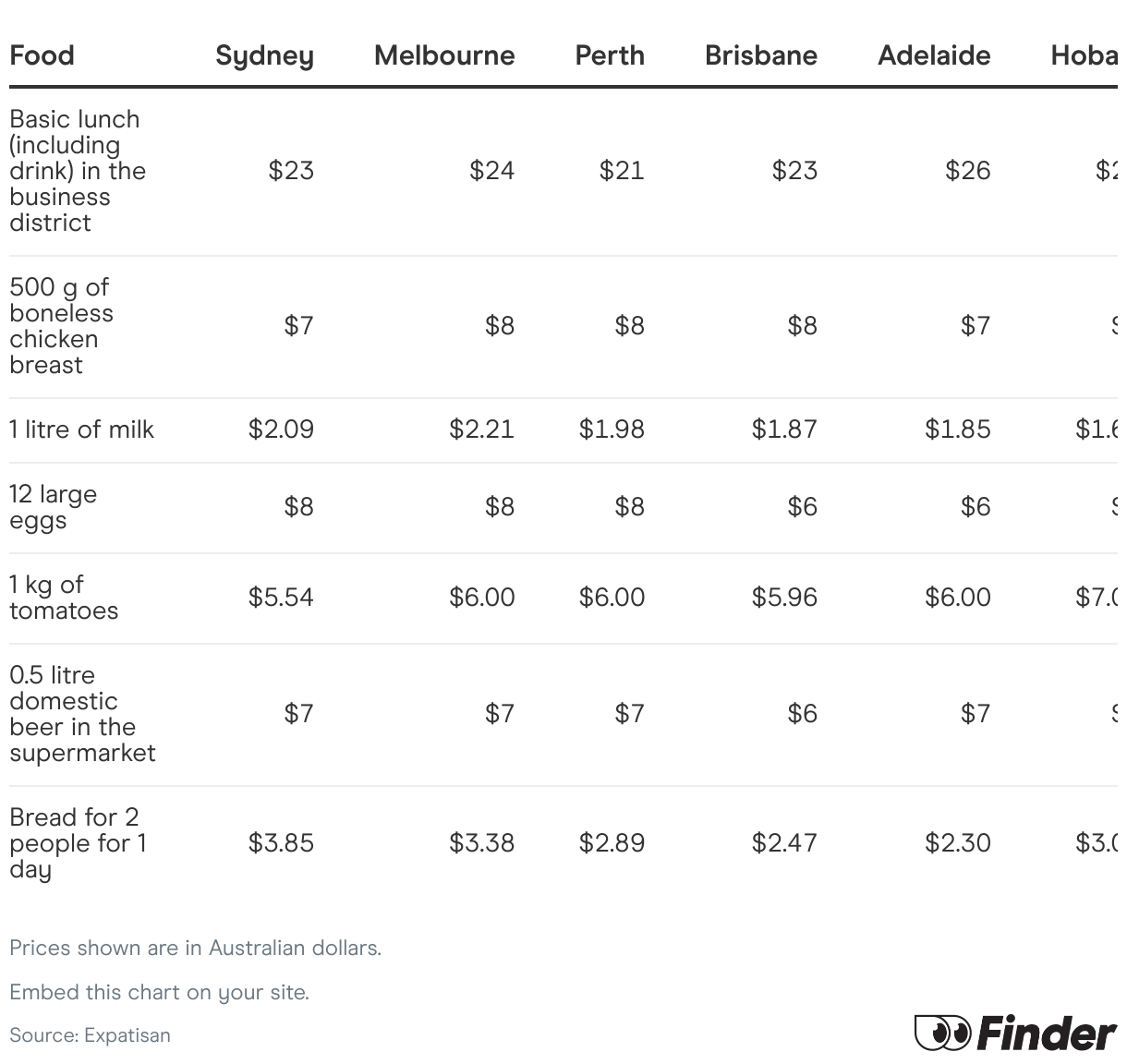Open the Embed this chart link
This screenshot has width=1127, height=1064.
coord(159,992)
